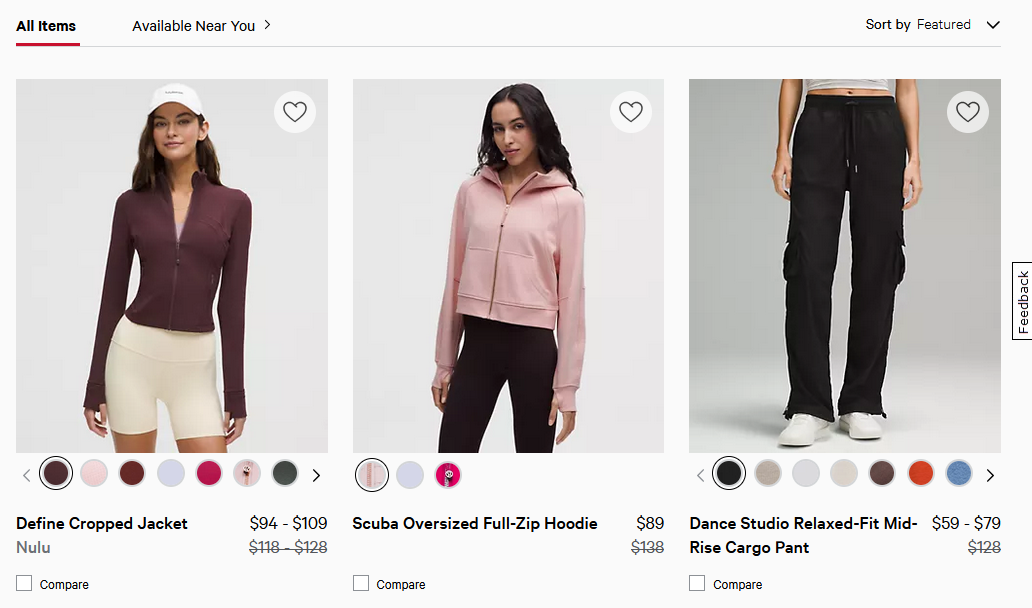Check Compare for Scuba Hoodie
Screen dimensions: 1032x608
[361, 583]
